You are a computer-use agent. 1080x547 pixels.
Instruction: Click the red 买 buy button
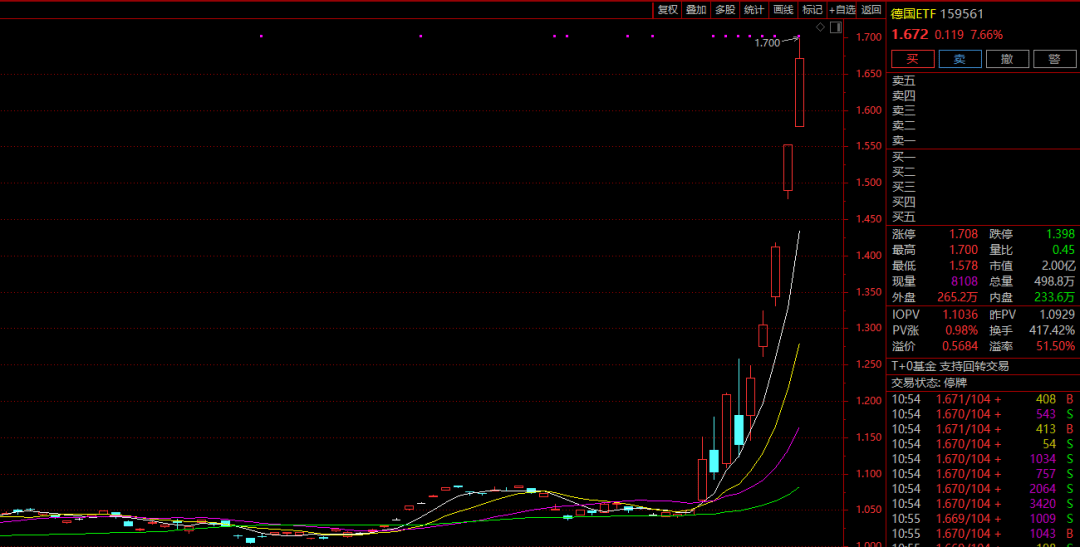tap(913, 59)
